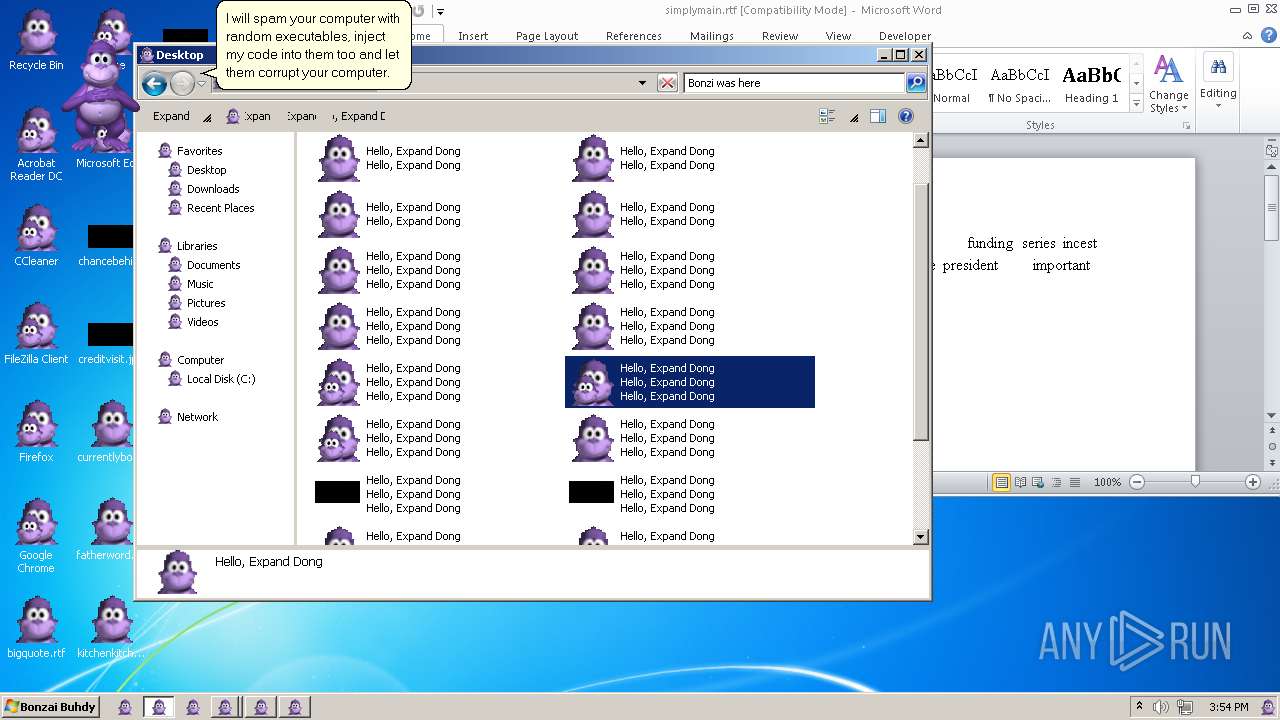Select the bigquote.rtf desktop file

(x=36, y=629)
